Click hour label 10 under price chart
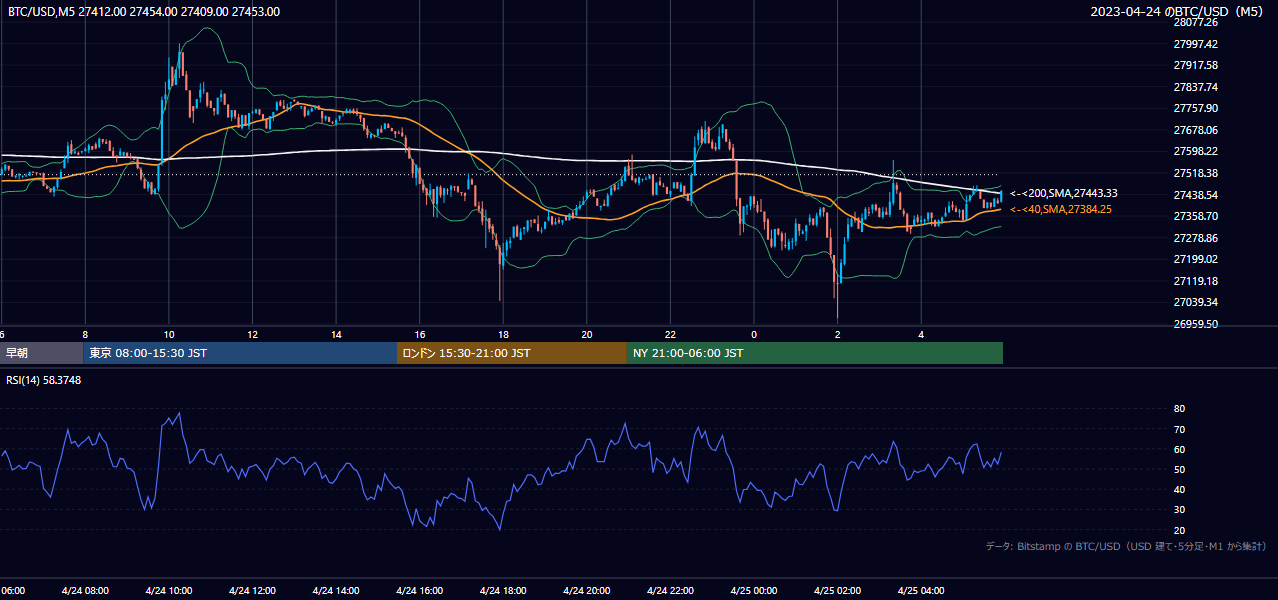The image size is (1278, 600). (169, 334)
